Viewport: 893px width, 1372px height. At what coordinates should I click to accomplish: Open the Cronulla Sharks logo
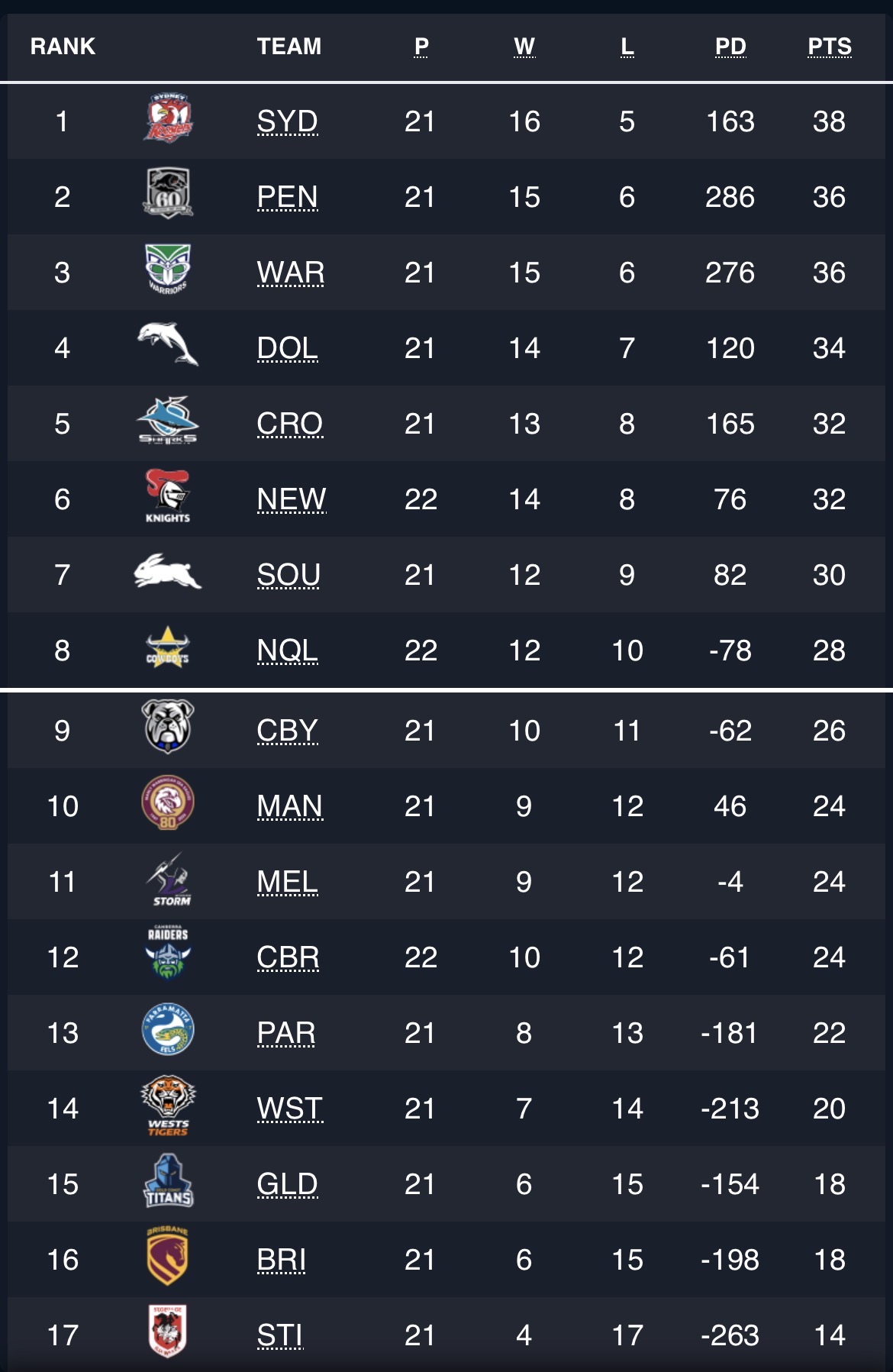coord(168,420)
